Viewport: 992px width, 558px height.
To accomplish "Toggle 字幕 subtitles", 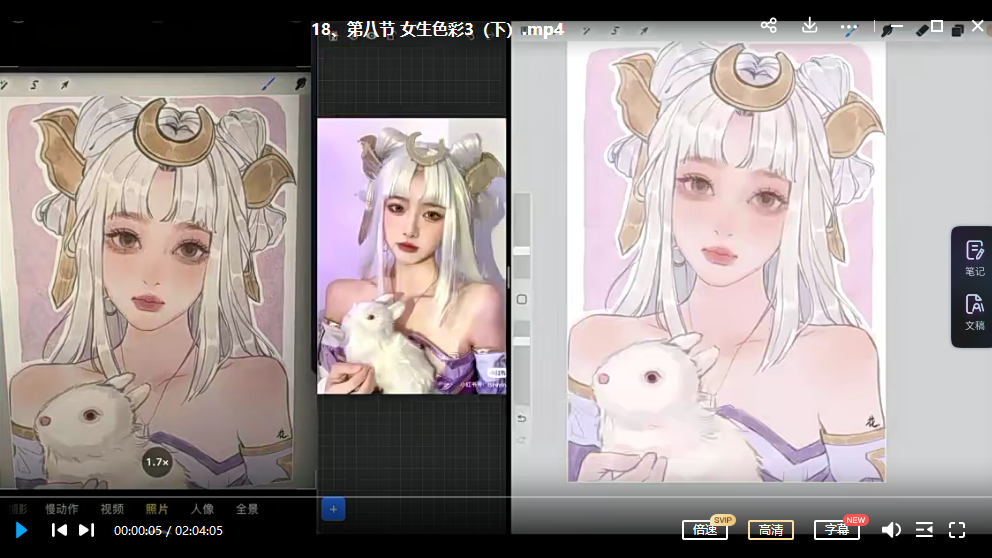I will coord(836,530).
